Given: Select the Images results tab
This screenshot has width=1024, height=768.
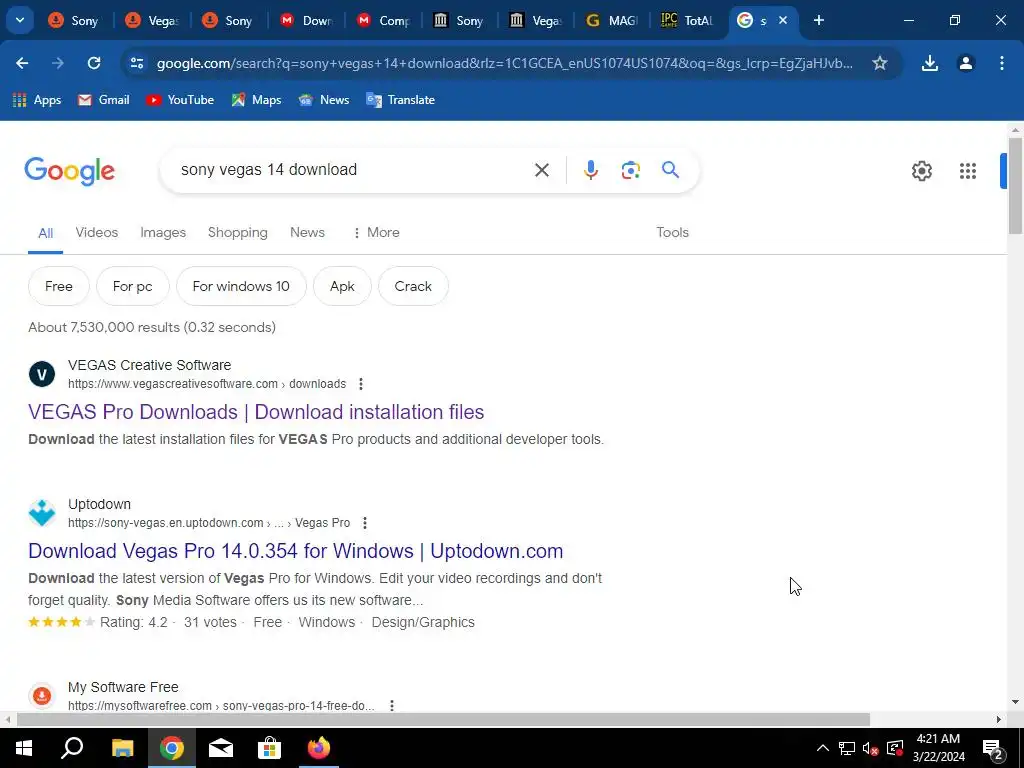Looking at the screenshot, I should point(163,232).
